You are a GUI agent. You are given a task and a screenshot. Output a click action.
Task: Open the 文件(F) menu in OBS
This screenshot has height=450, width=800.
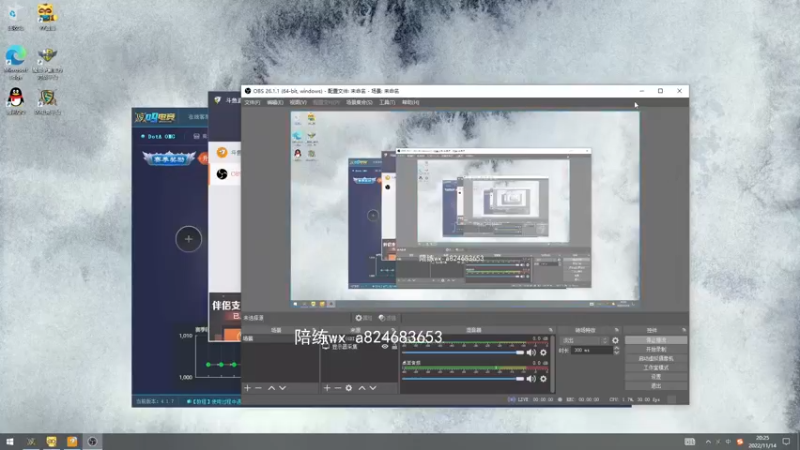click(x=252, y=103)
